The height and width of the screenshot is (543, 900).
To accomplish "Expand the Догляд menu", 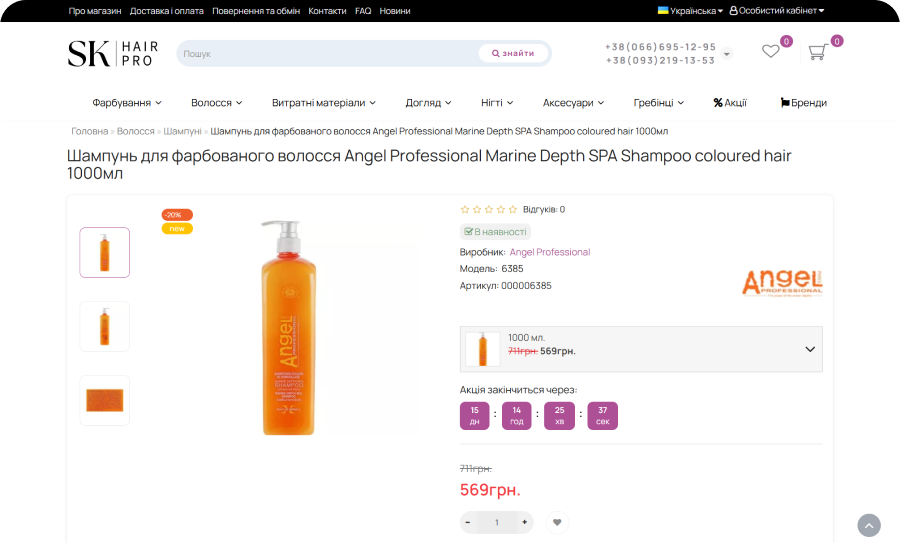I will (x=428, y=103).
